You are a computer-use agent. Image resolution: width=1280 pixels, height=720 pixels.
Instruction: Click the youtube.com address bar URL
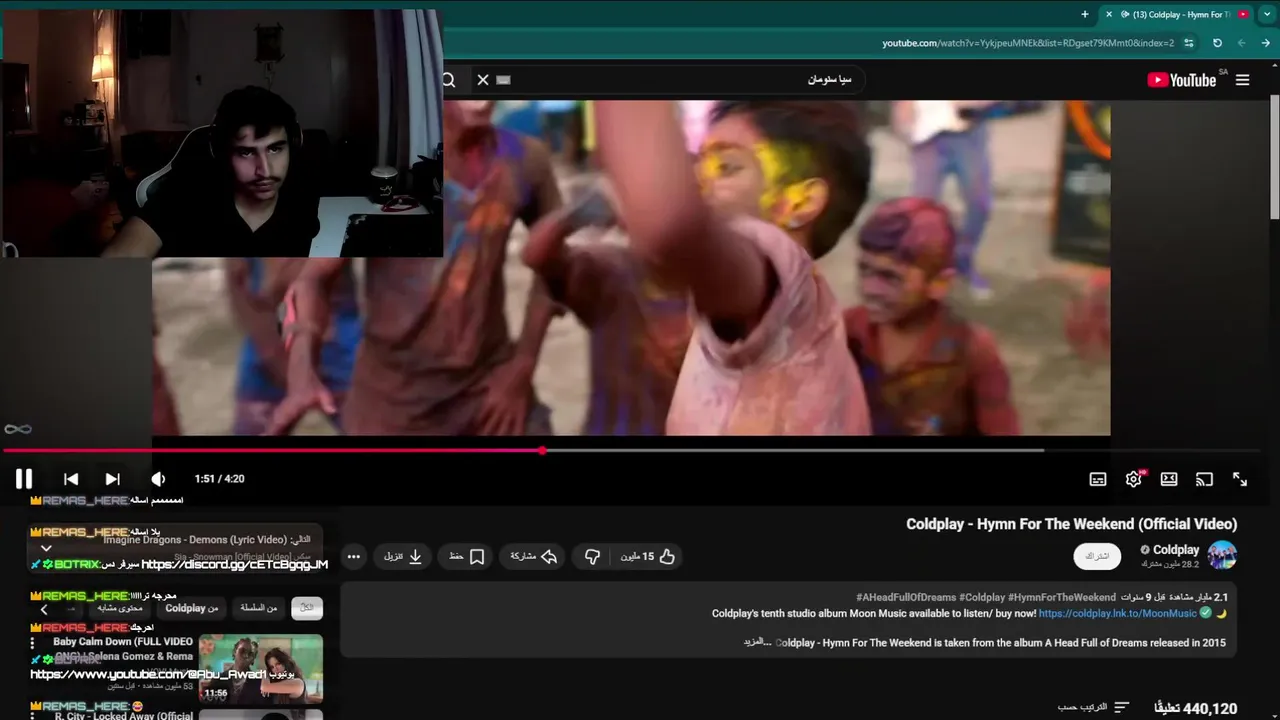tap(1028, 43)
